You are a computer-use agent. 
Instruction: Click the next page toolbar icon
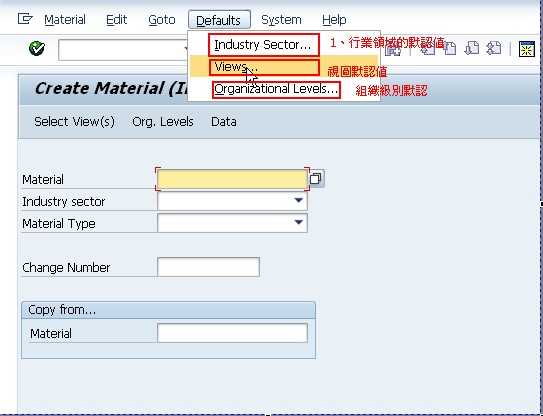[x=471, y=48]
